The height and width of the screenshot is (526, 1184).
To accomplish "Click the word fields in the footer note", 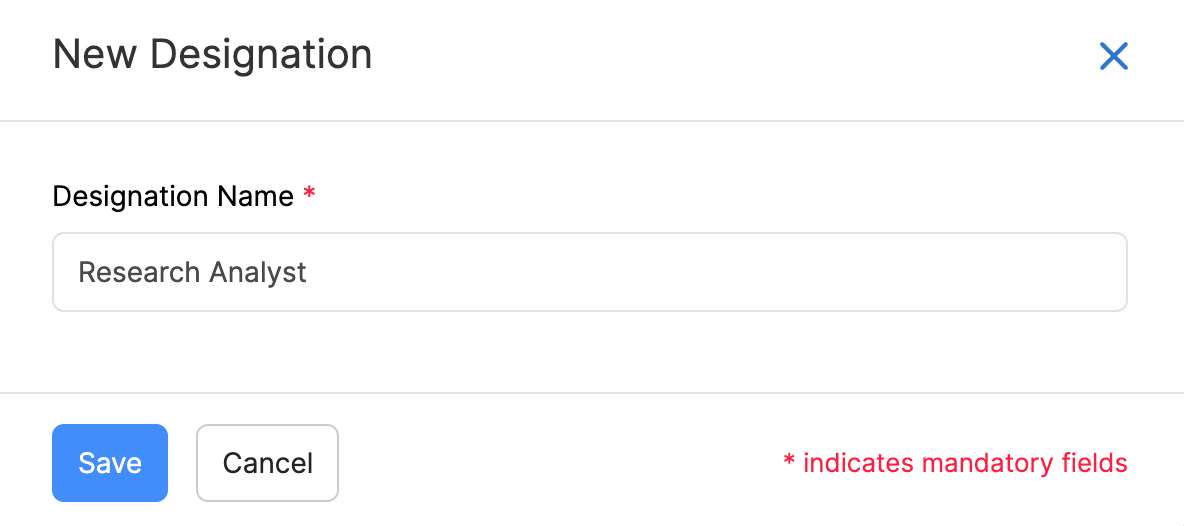I will click(1095, 463).
